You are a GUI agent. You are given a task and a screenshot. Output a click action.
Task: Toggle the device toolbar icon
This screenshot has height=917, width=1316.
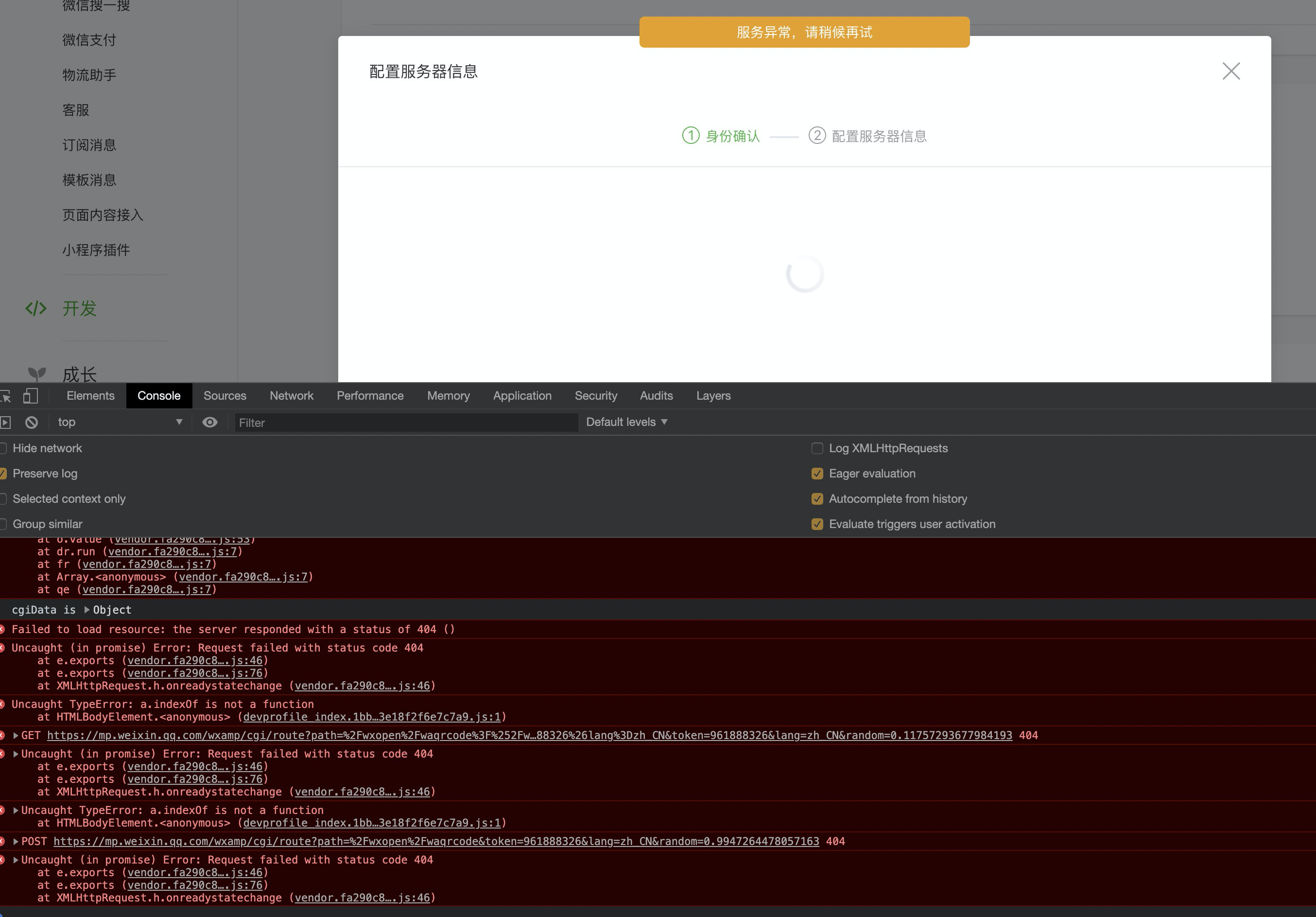(31, 396)
